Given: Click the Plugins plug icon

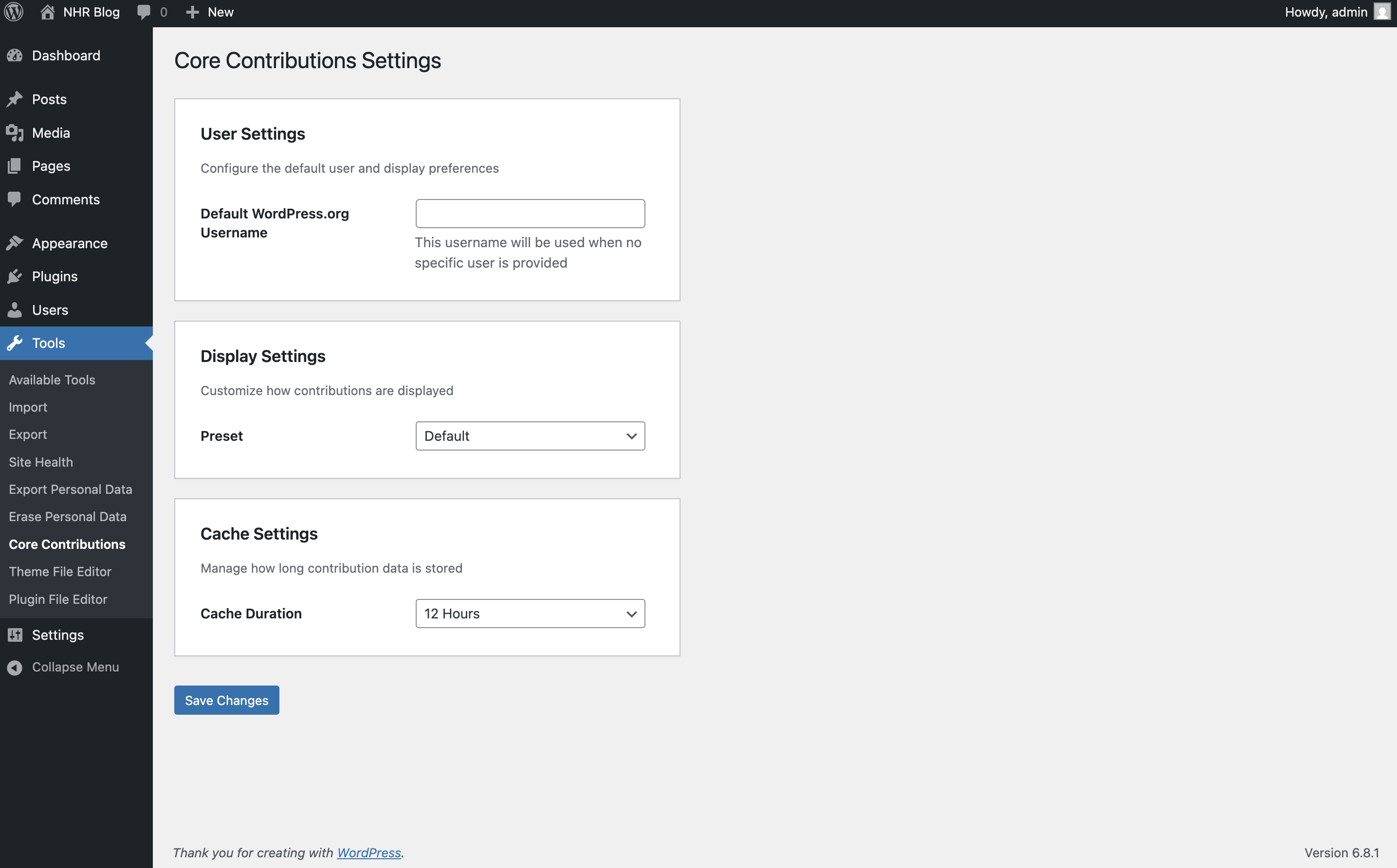Looking at the screenshot, I should click(x=15, y=277).
